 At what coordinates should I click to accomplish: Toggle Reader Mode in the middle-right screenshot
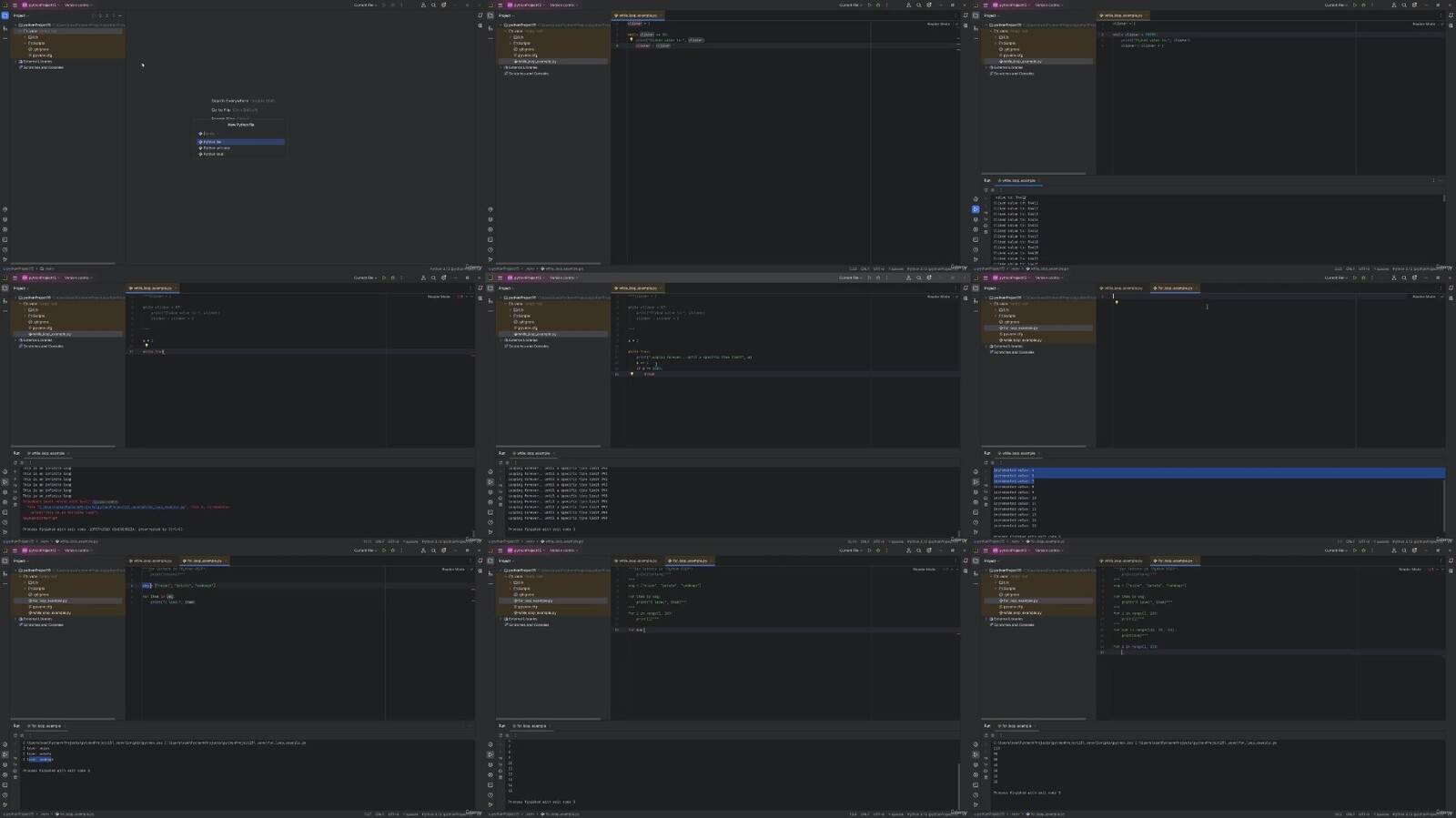(1423, 297)
